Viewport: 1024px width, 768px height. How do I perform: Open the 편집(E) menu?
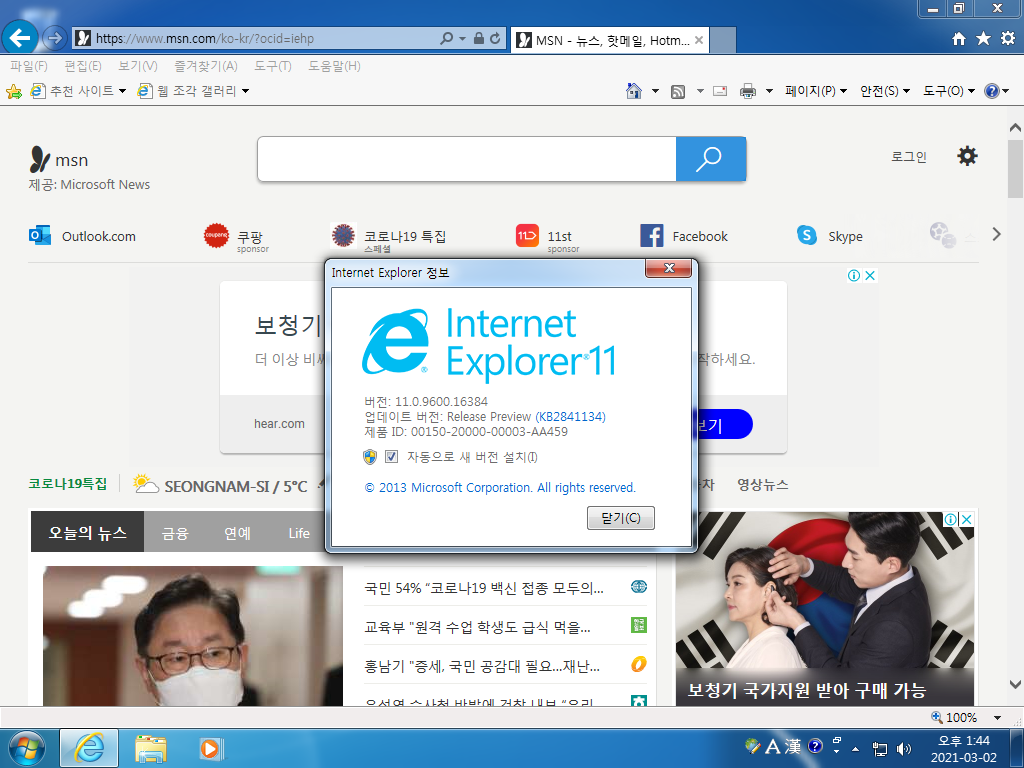click(83, 66)
